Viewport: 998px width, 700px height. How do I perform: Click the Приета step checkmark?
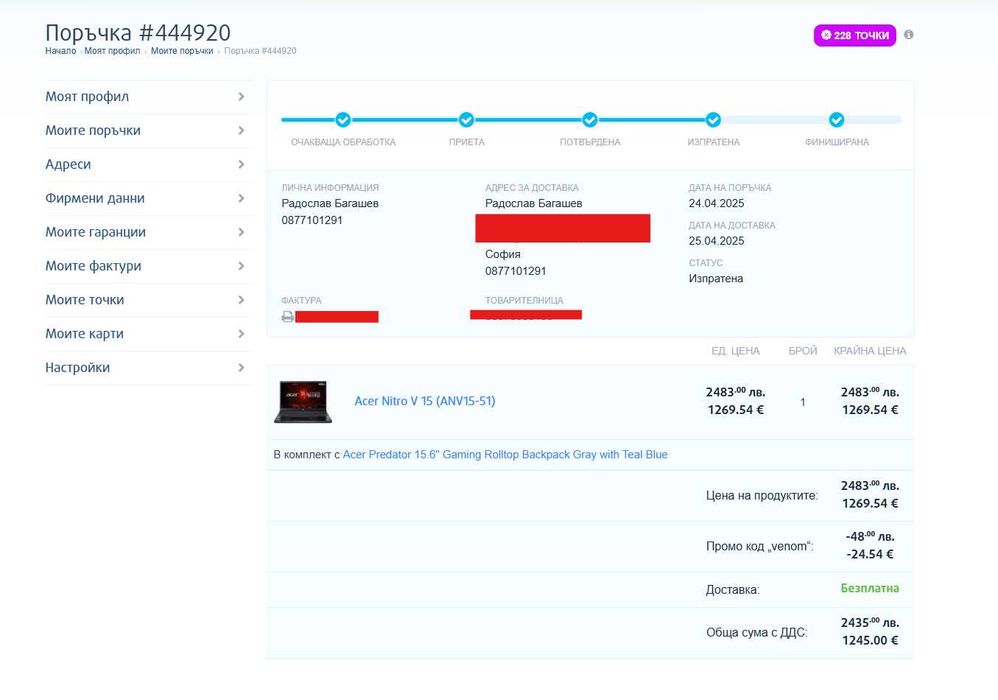tap(467, 120)
